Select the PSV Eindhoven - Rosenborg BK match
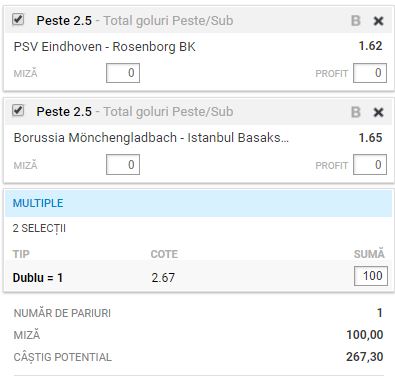395x376 pixels. (x=105, y=47)
